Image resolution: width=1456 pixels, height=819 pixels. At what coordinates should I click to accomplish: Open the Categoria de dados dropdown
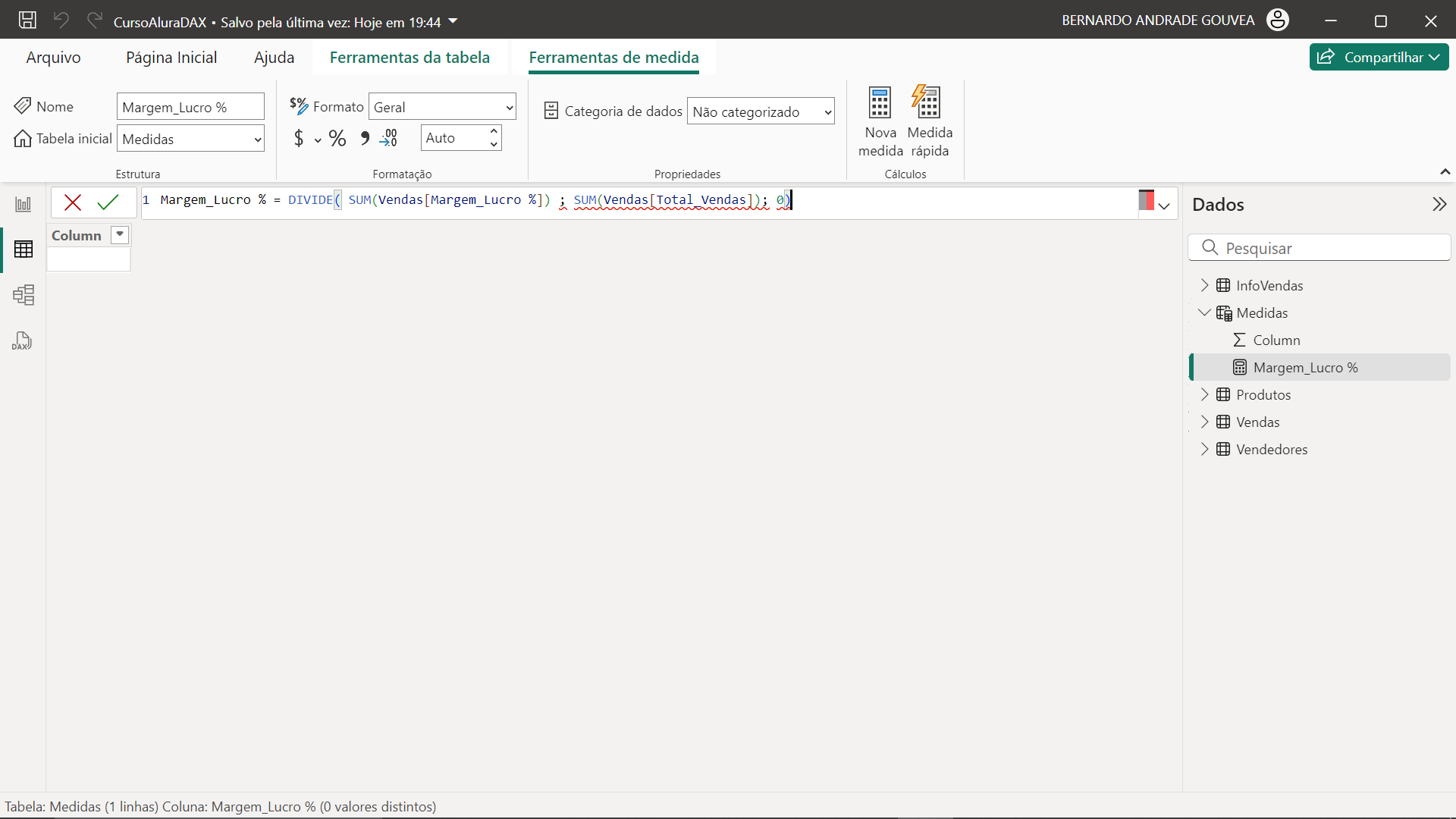[761, 111]
